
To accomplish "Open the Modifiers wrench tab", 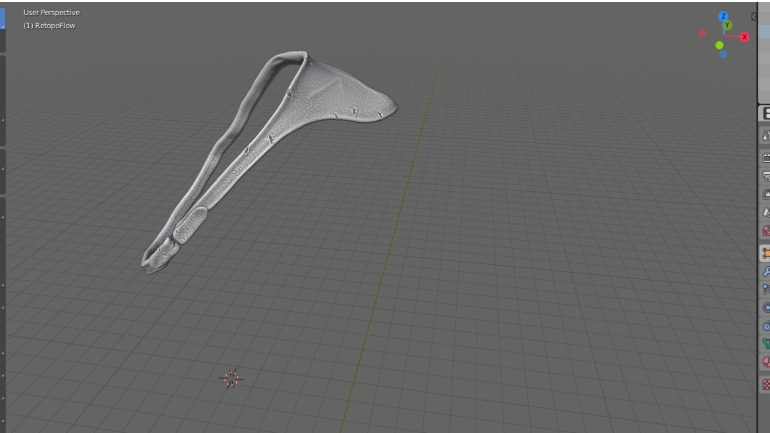I will tap(765, 271).
